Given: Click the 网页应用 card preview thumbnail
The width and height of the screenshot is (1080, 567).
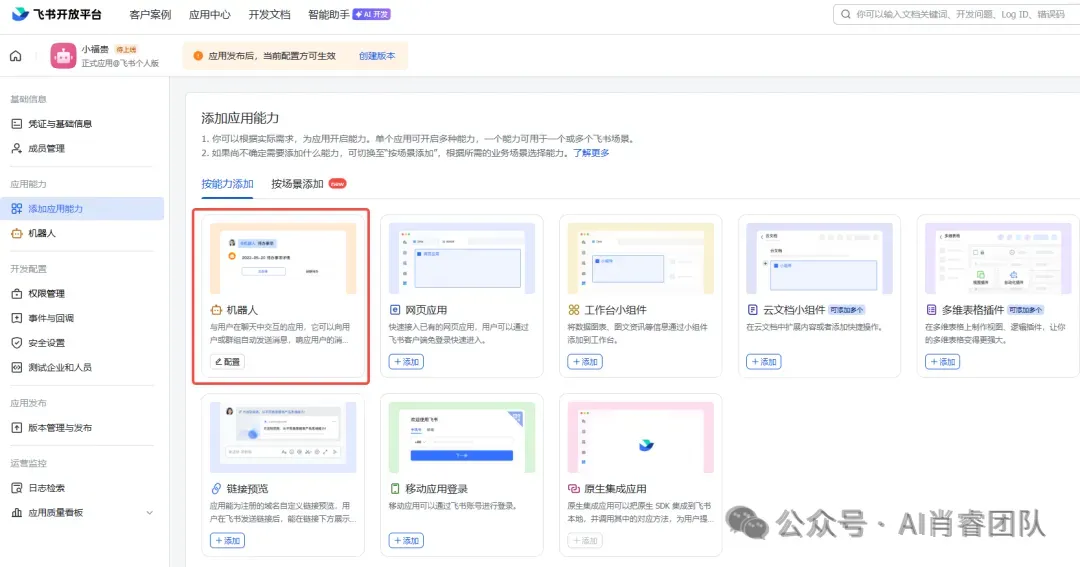Looking at the screenshot, I should 461,258.
